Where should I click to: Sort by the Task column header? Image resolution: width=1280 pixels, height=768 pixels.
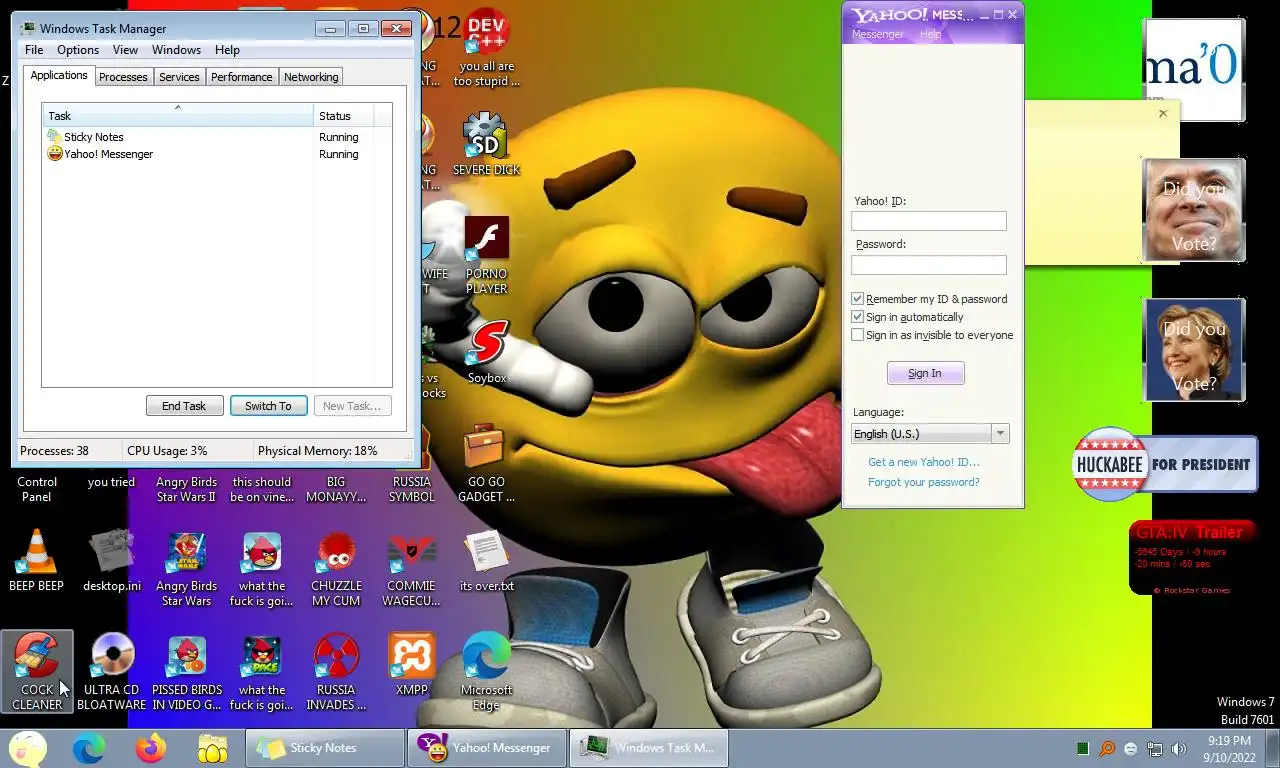(x=178, y=116)
